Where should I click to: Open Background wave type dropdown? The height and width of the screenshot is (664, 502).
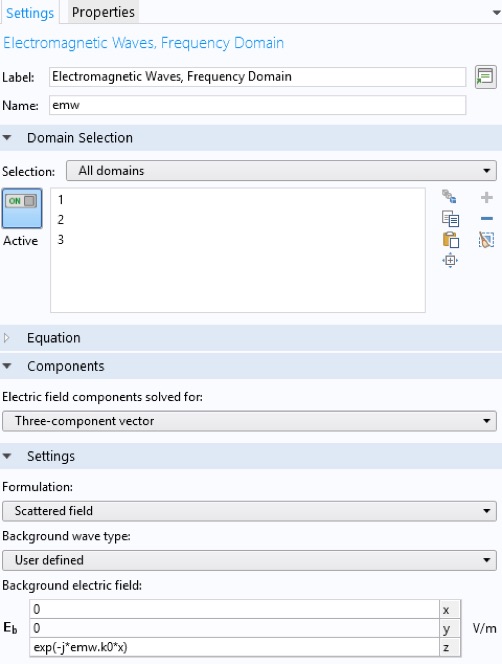click(249, 560)
